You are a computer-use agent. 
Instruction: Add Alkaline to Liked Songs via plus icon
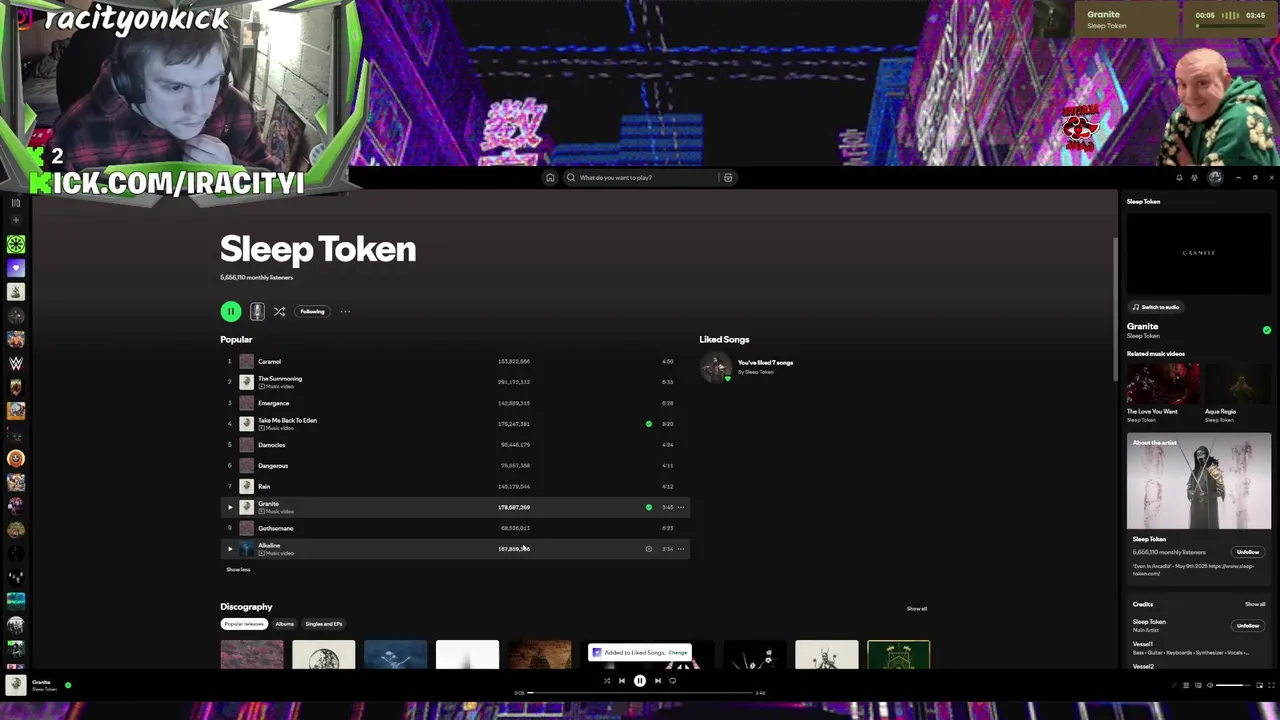click(x=648, y=549)
